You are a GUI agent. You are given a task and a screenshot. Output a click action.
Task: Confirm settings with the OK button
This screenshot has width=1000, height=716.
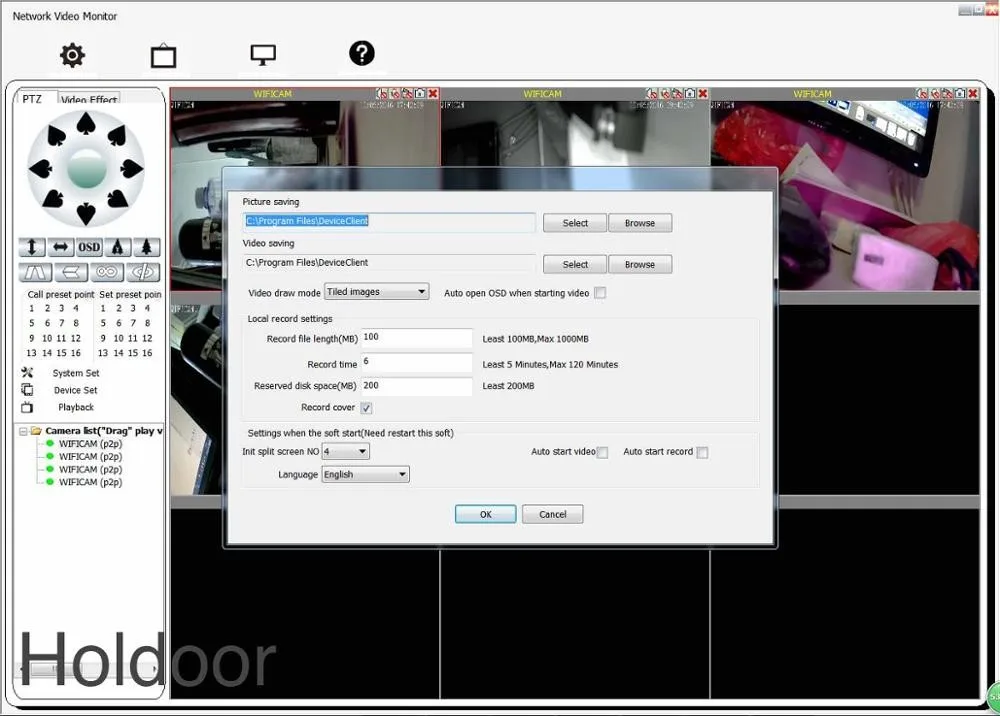click(485, 515)
